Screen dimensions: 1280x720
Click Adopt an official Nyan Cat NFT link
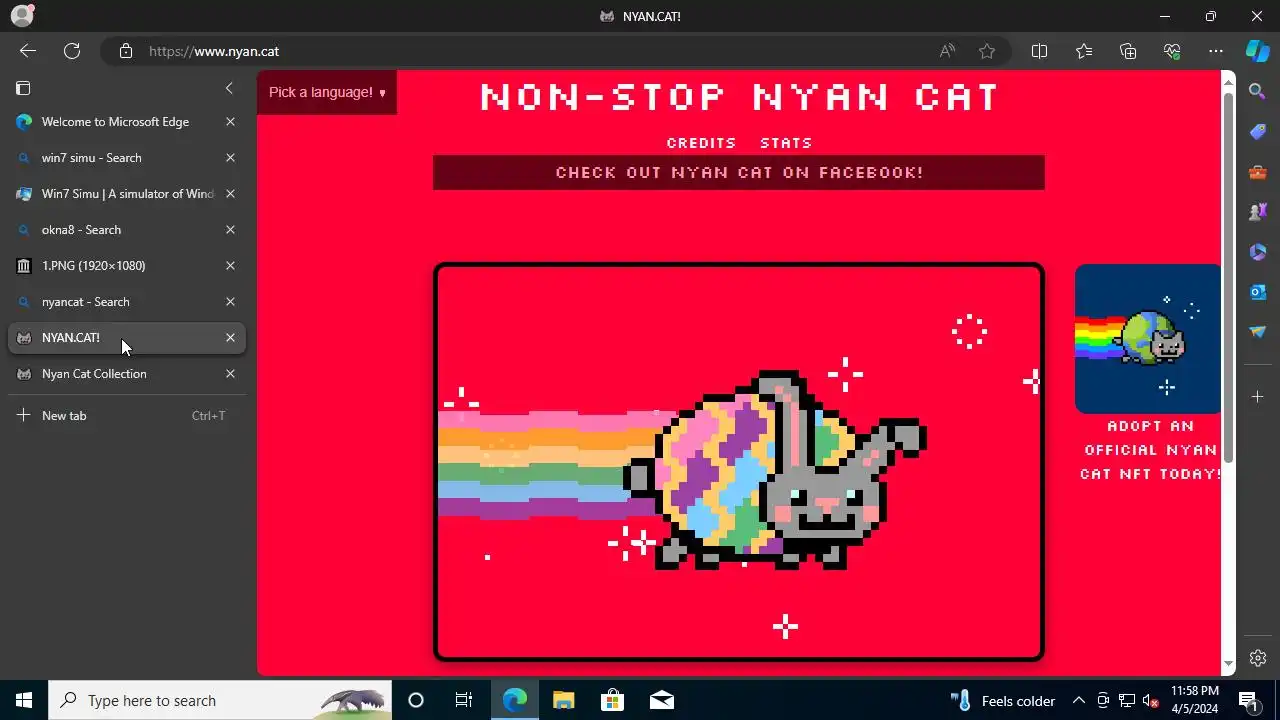tap(1150, 450)
